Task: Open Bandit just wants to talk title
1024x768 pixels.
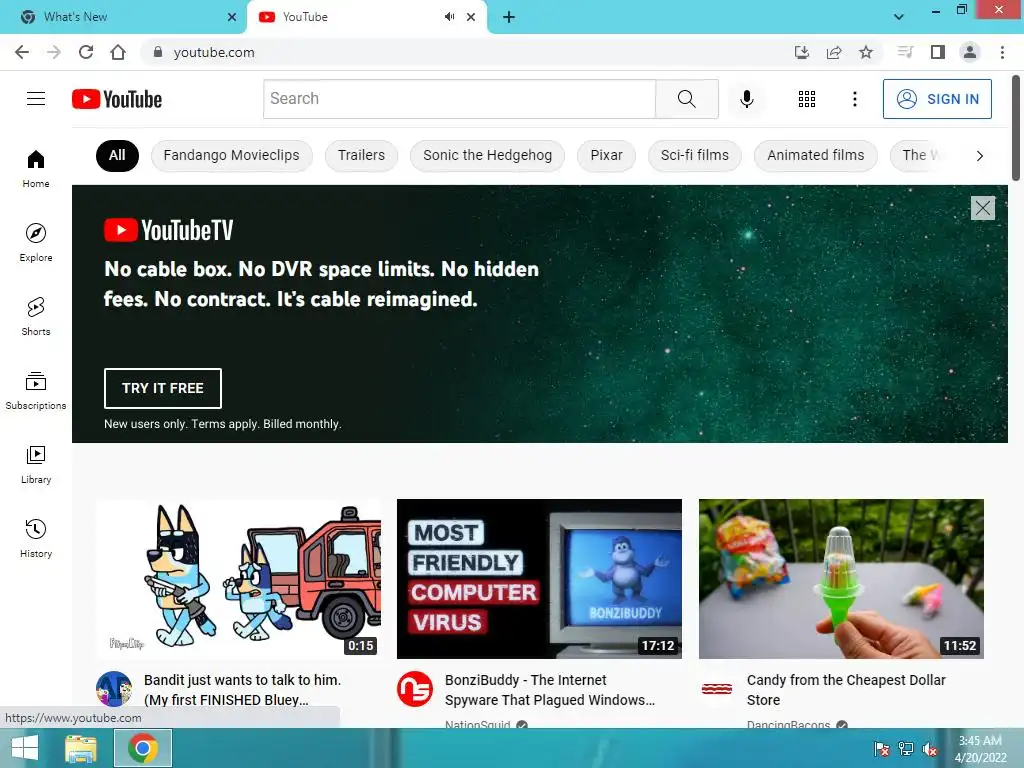Action: (242, 690)
